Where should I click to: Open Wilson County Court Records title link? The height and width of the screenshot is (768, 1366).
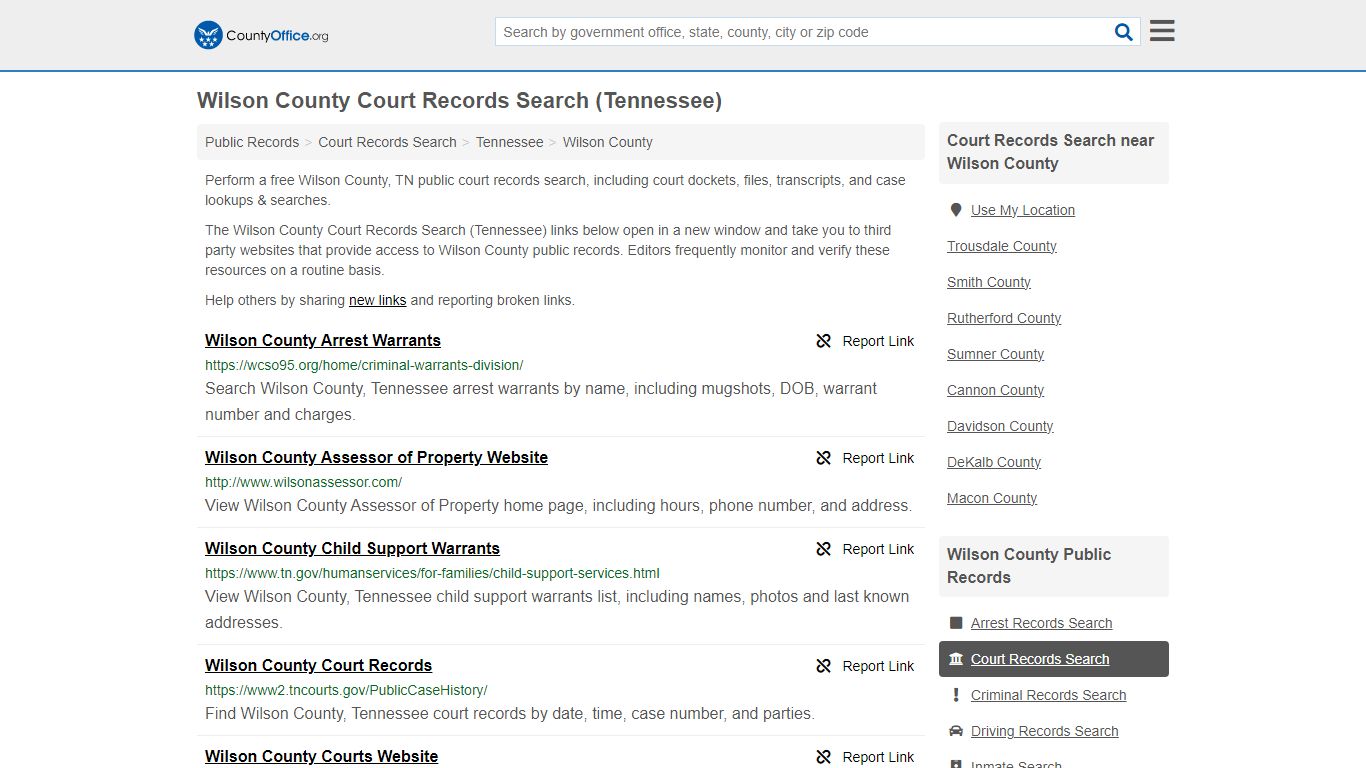(318, 665)
